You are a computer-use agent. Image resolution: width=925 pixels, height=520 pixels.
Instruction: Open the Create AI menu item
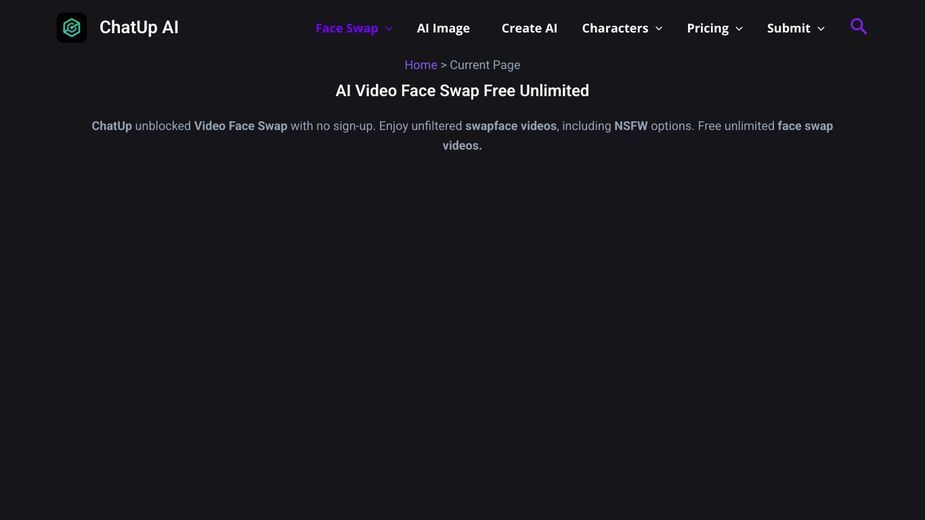click(529, 28)
